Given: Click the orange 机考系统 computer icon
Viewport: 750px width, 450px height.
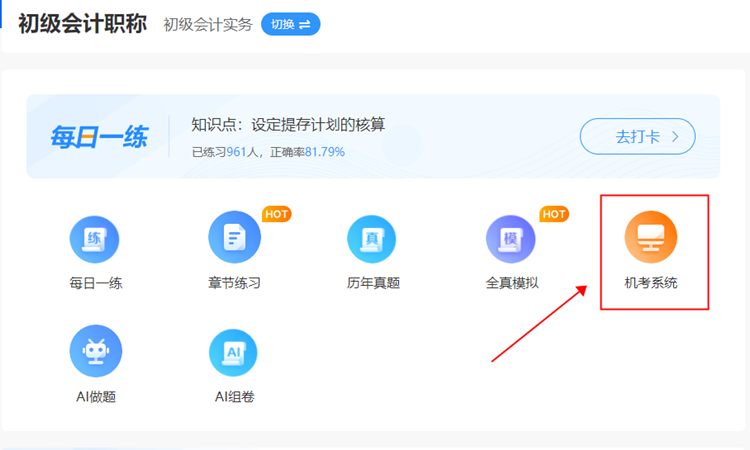Looking at the screenshot, I should tap(651, 240).
